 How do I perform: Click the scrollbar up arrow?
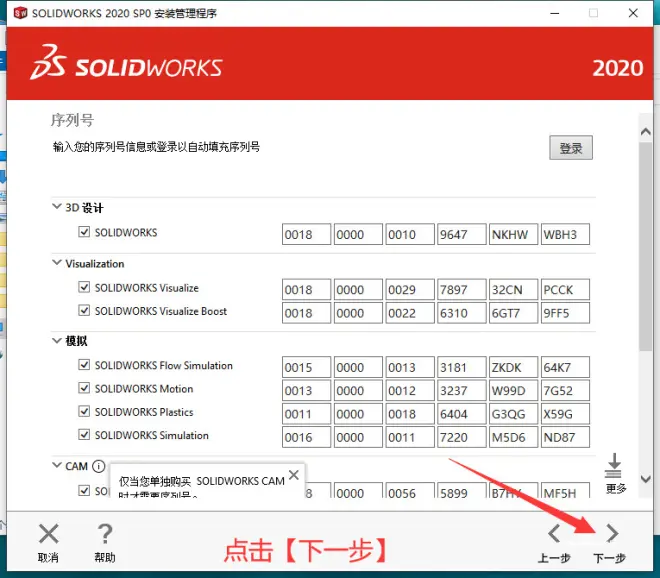tap(646, 132)
